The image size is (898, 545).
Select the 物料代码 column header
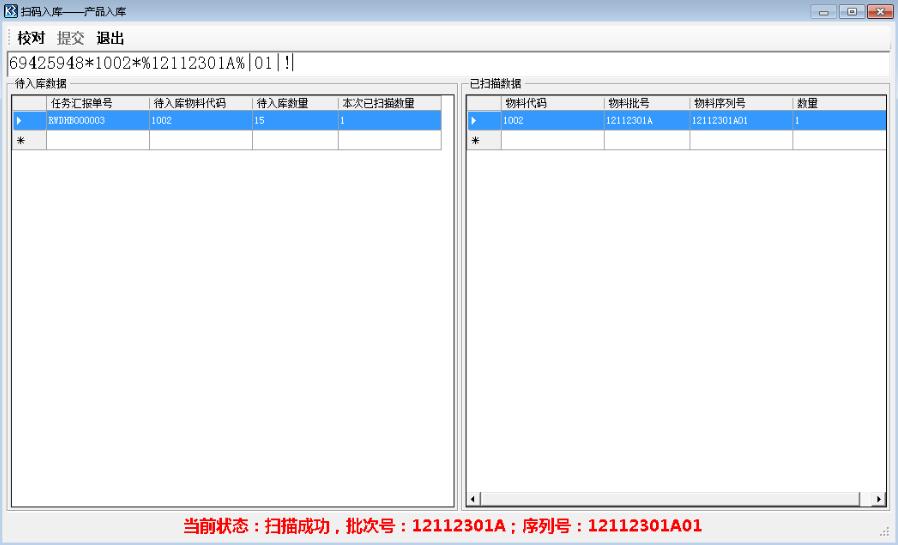pos(553,103)
